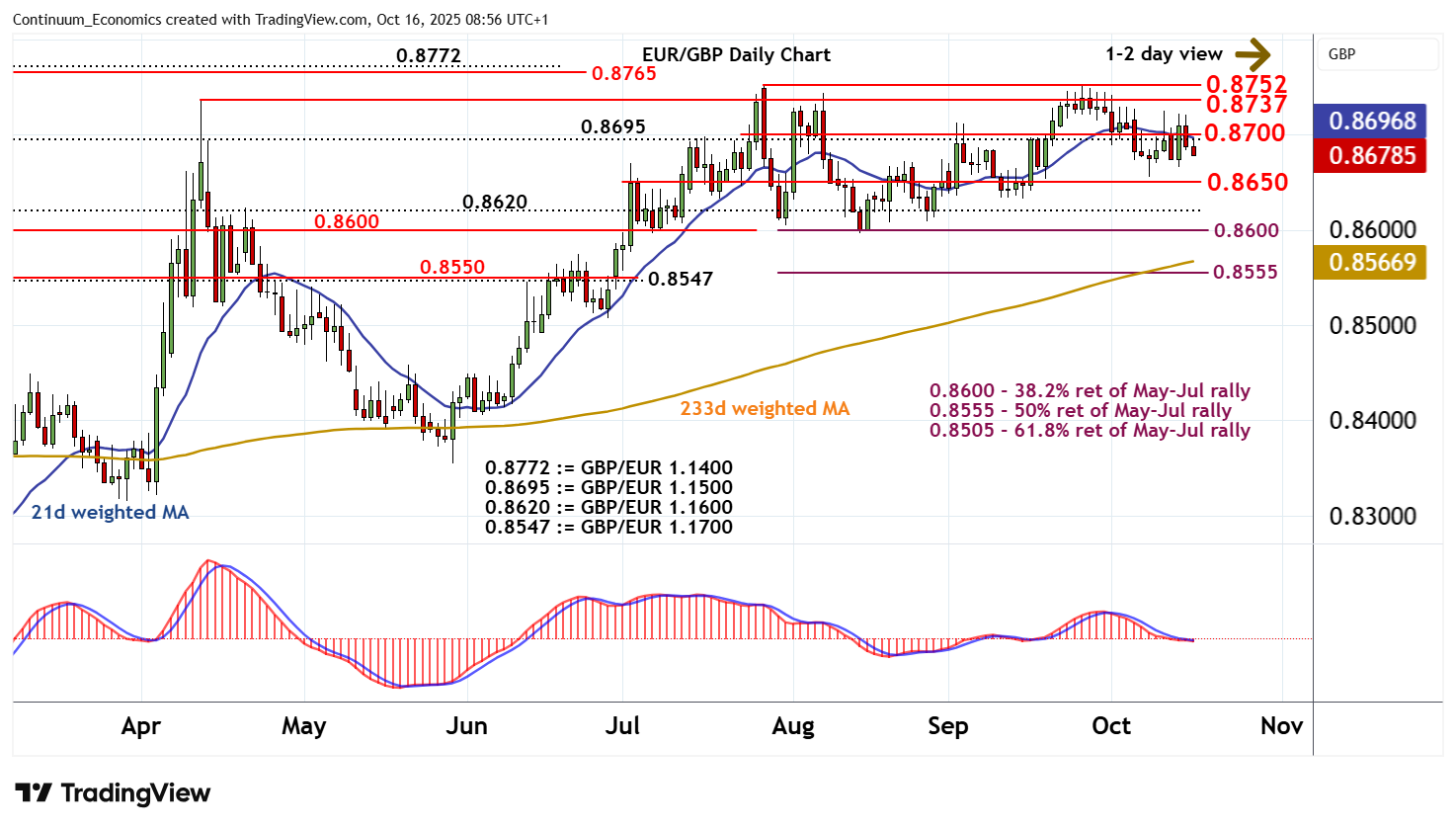Click the EUR/GBP Daily Chart title
This screenshot has width=1456, height=830.
(736, 55)
